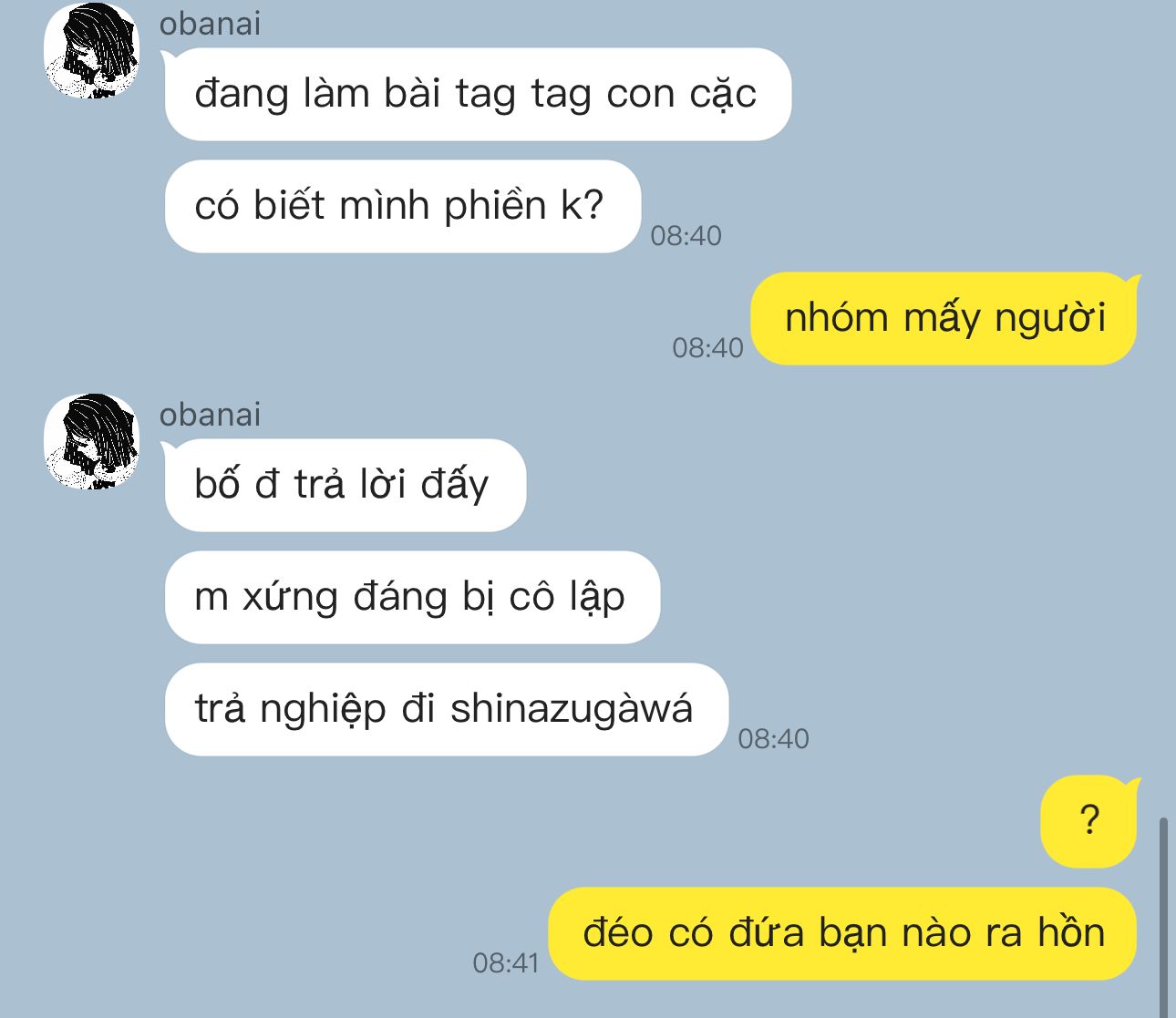Image resolution: width=1176 pixels, height=1018 pixels.
Task: Click the word 'phiền' in the second message
Action: coord(495,206)
